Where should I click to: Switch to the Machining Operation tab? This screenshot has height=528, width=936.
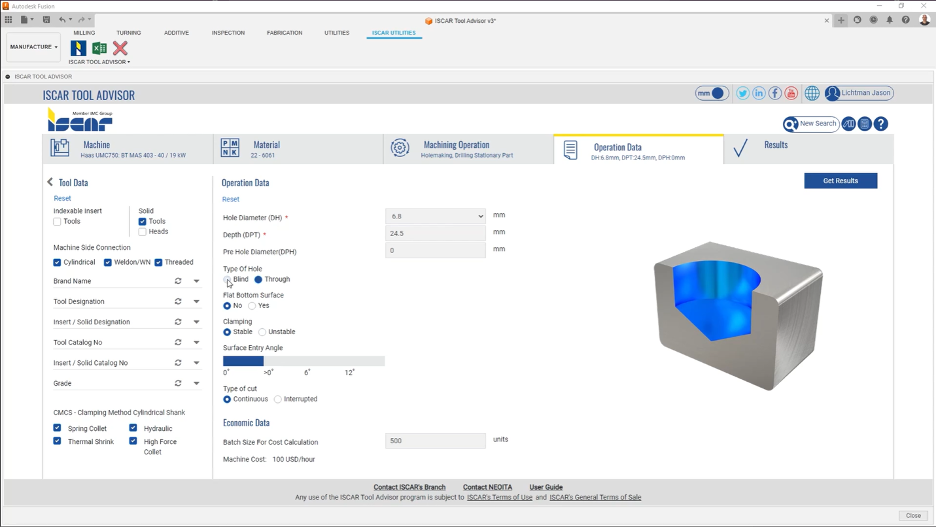point(468,149)
